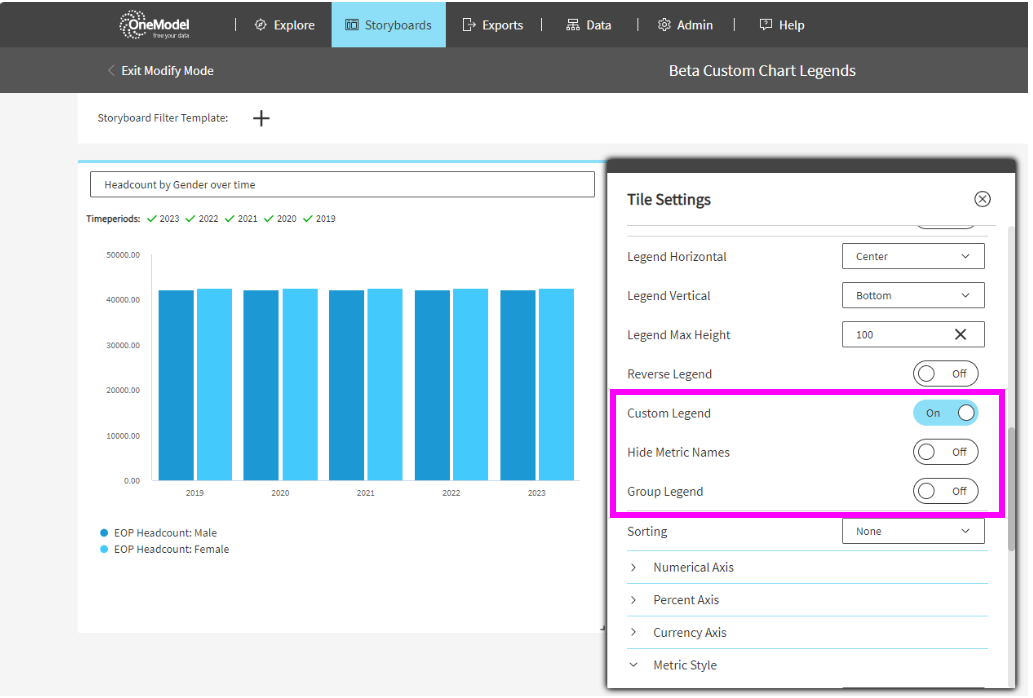
Task: Click the back arrow beside Exit Modify Mode
Action: 111,71
